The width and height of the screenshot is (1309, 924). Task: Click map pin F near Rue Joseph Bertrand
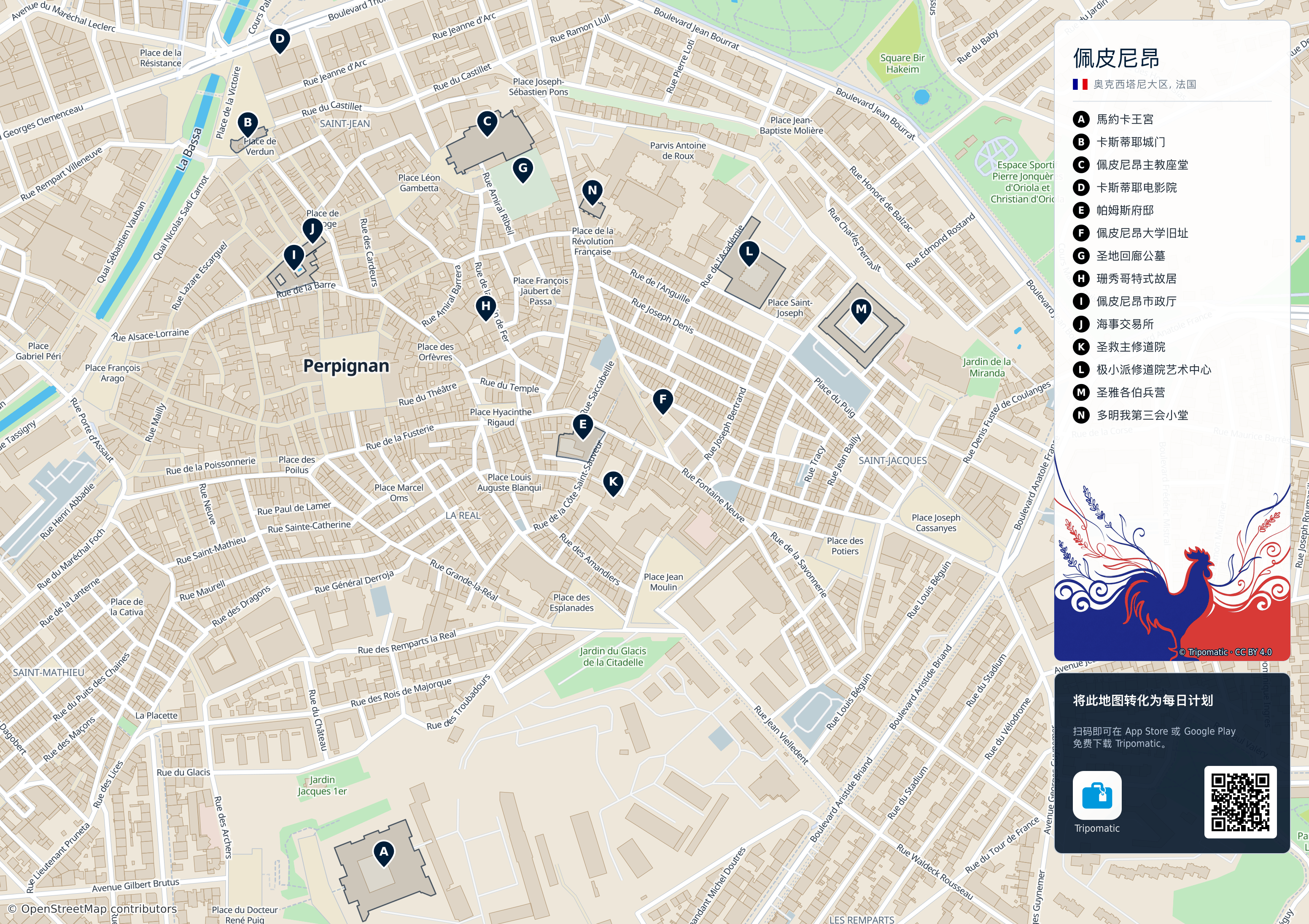[x=663, y=401]
